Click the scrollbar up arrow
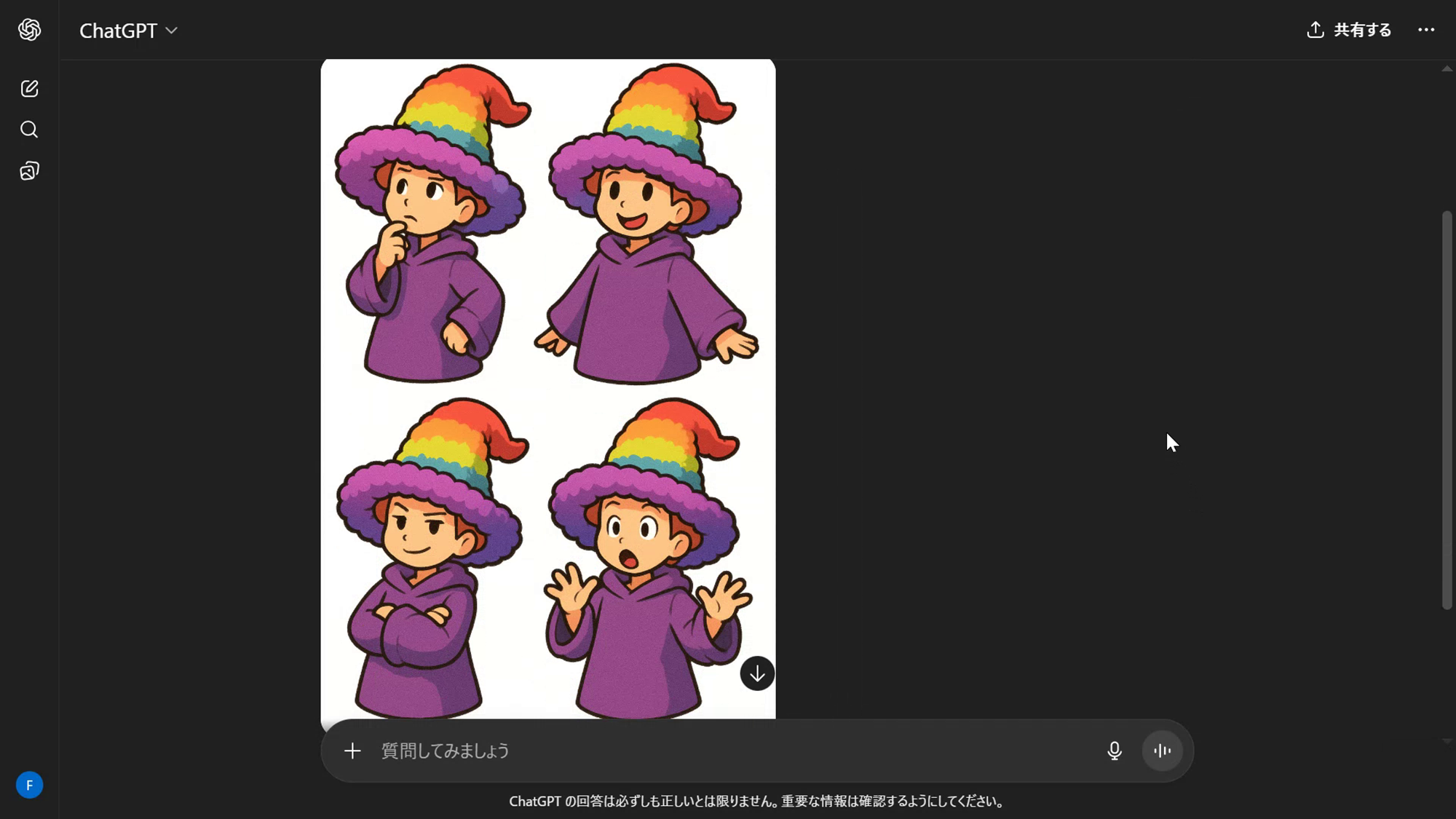Screen dimensions: 1456x819 [1447, 69]
